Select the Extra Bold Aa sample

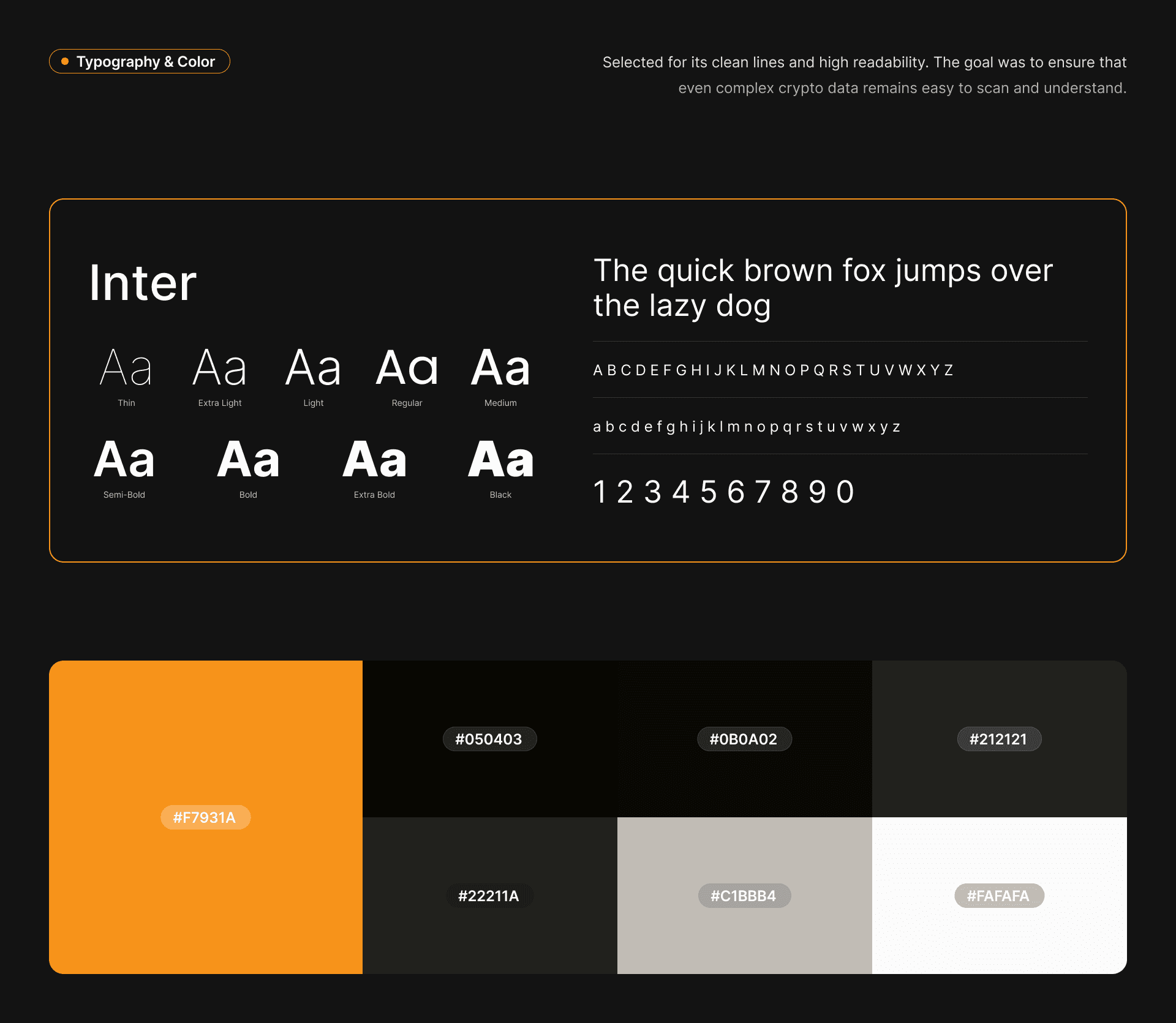coord(374,460)
